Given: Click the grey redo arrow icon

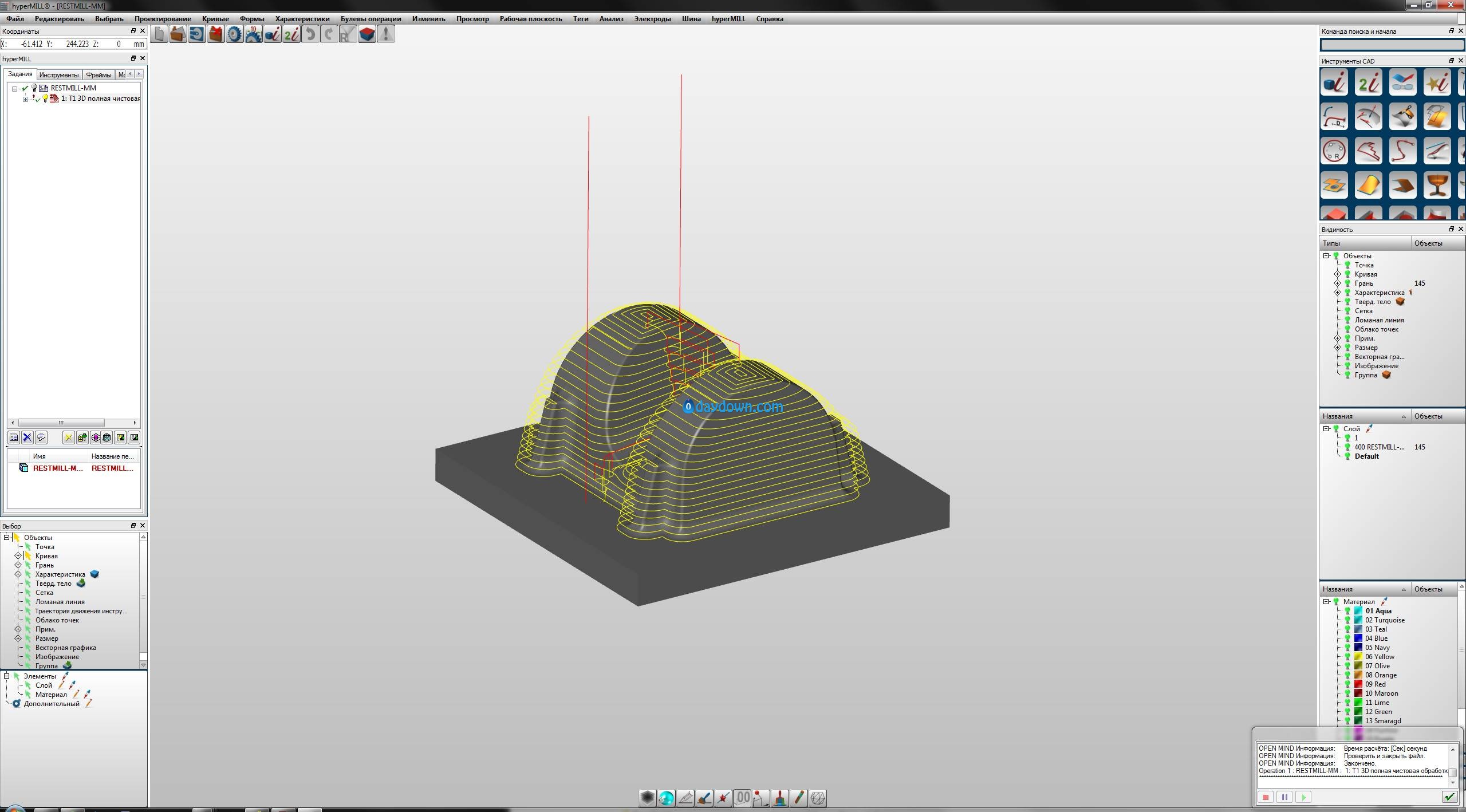Looking at the screenshot, I should point(329,34).
